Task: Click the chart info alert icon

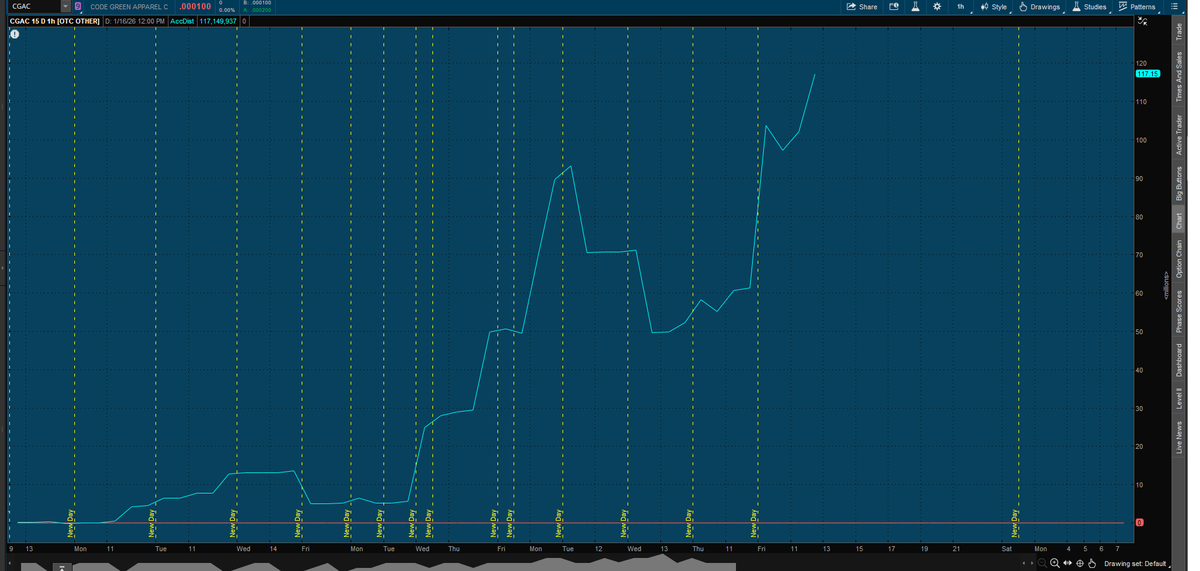Action: click(x=15, y=34)
